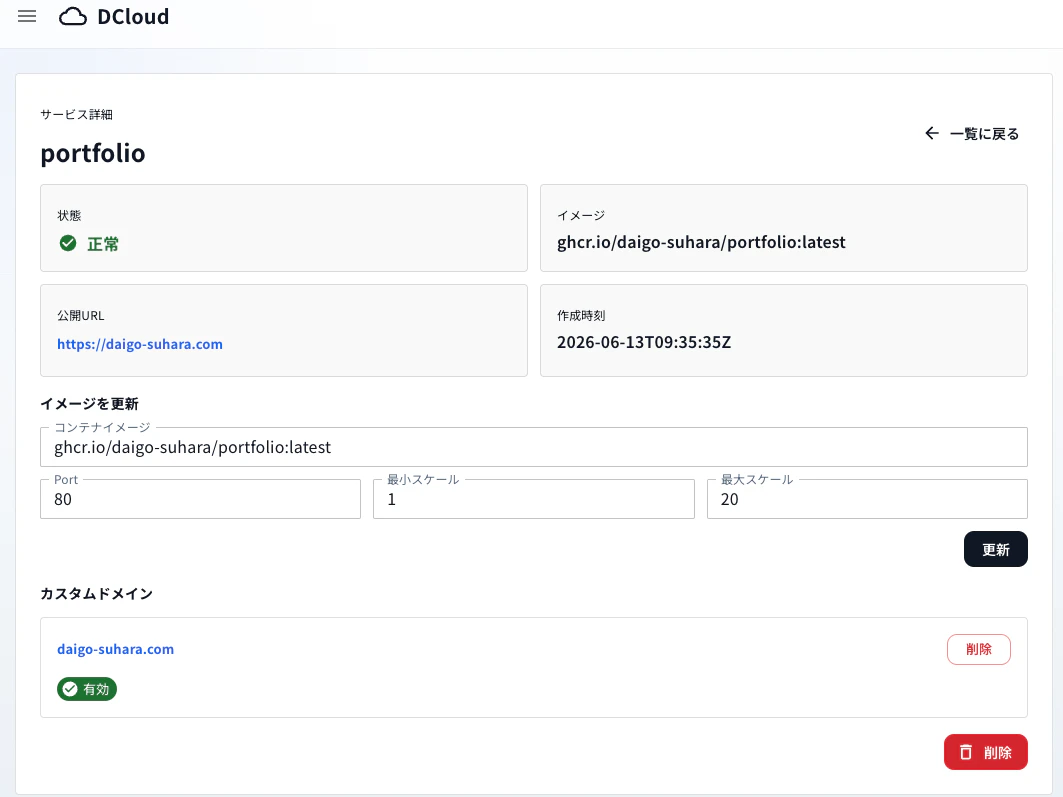
Task: Click the checkmark icon in 有効 badge
Action: tap(70, 689)
